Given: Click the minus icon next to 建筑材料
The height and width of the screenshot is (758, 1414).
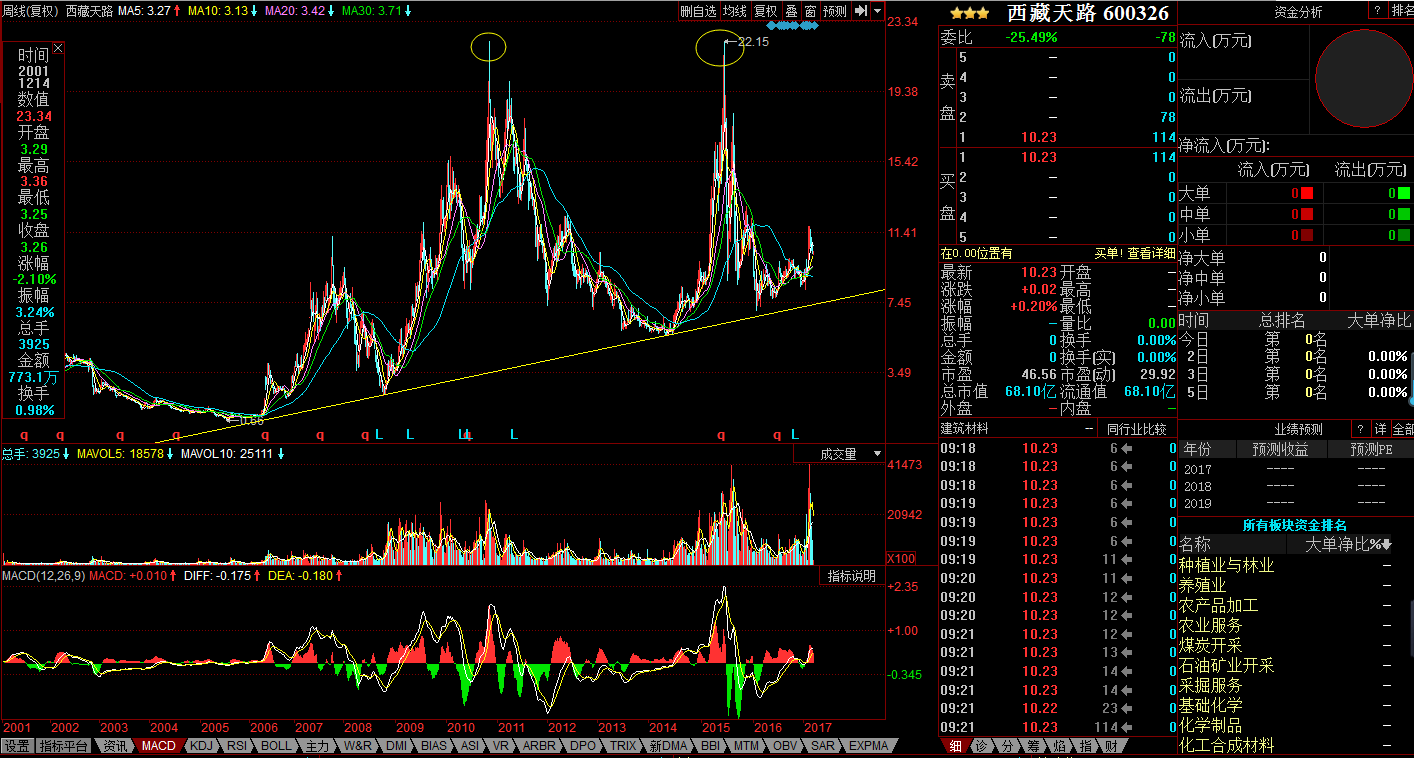Looking at the screenshot, I should pyautogui.click(x=1090, y=429).
